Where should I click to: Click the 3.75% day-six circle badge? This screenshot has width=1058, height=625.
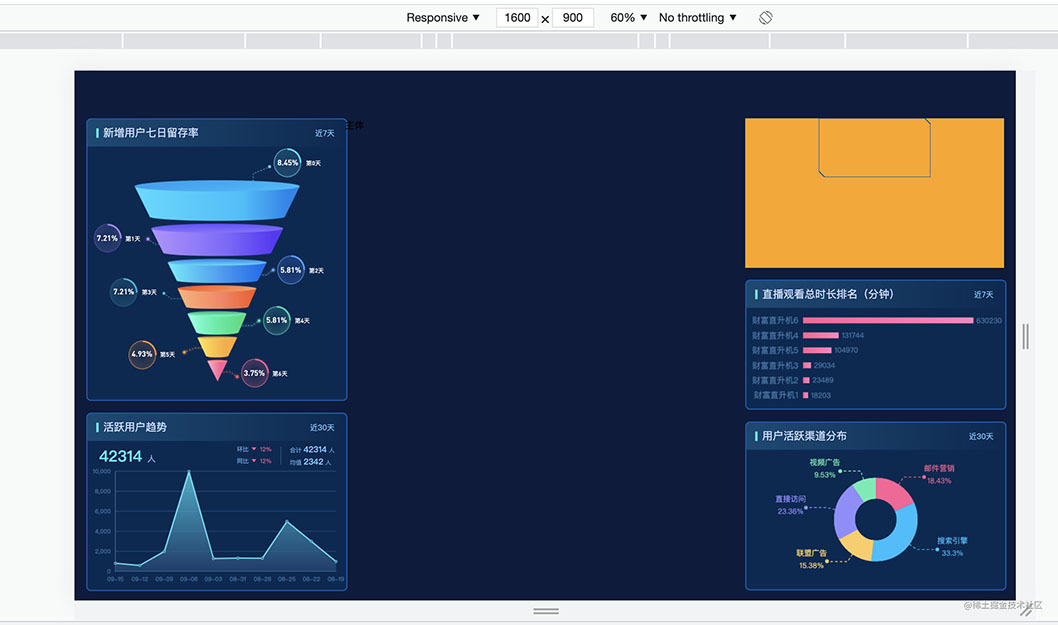254,373
